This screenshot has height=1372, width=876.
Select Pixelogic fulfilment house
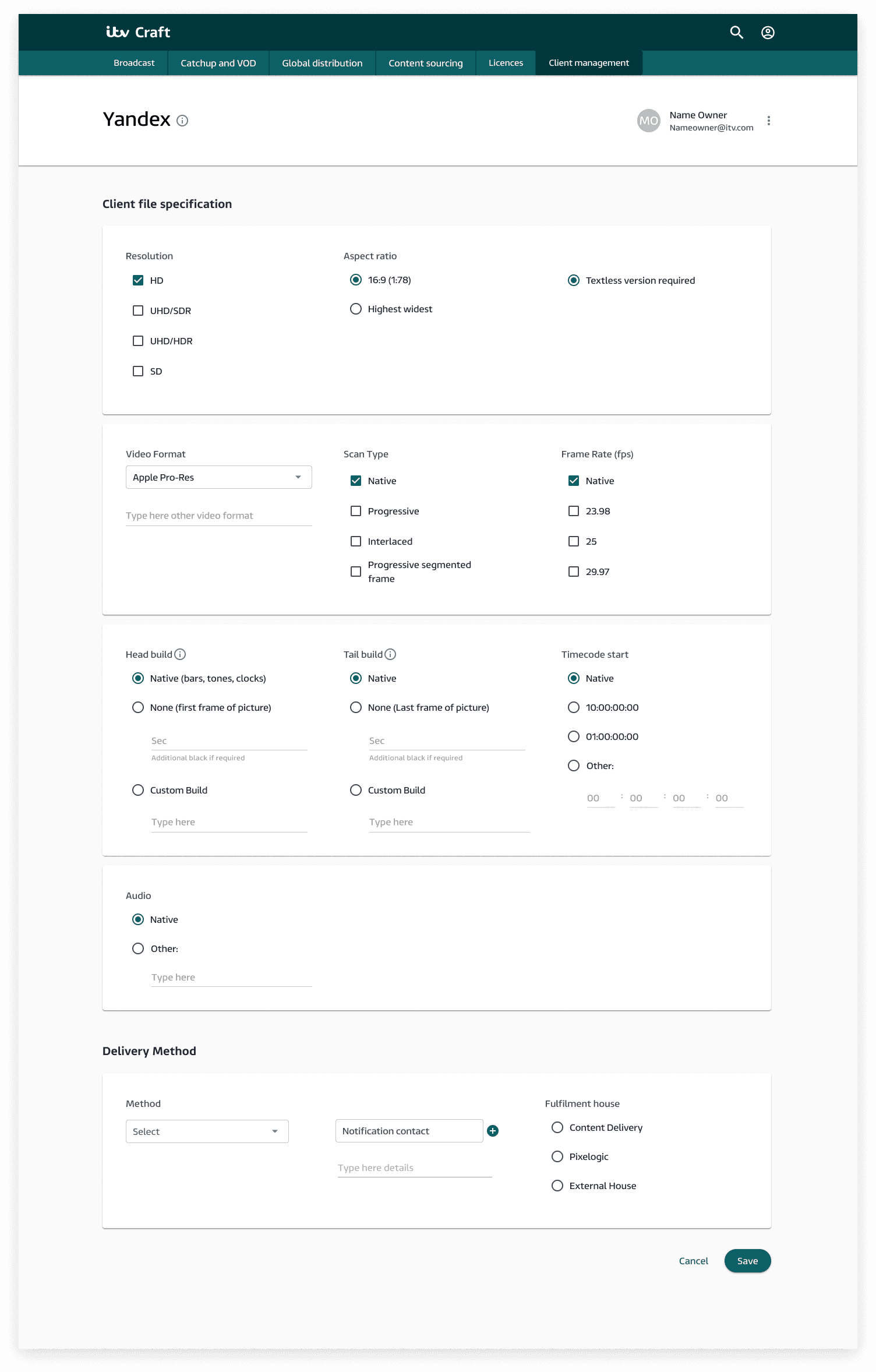[x=557, y=1156]
